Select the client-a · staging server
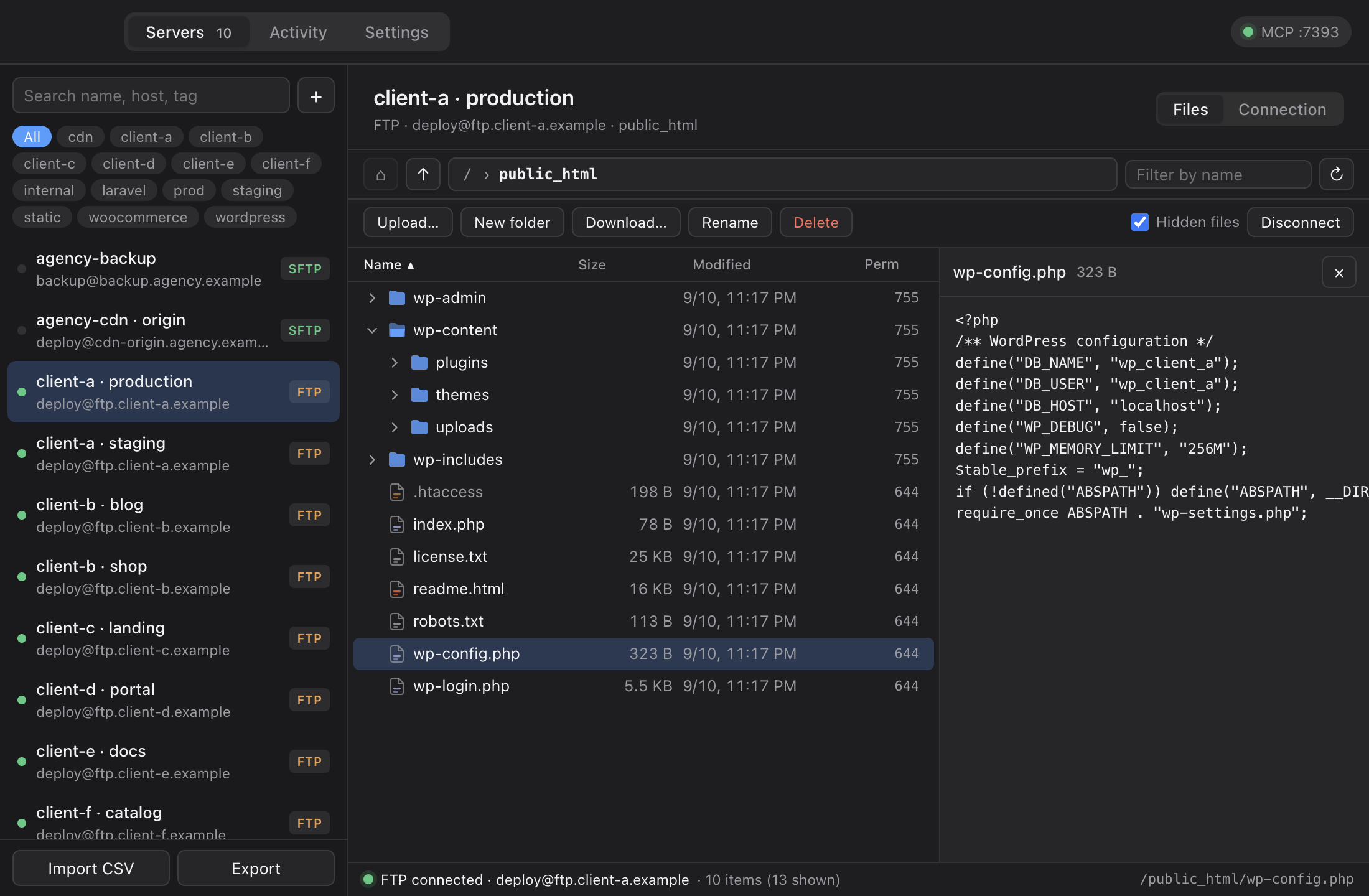The width and height of the screenshot is (1369, 896). [174, 454]
